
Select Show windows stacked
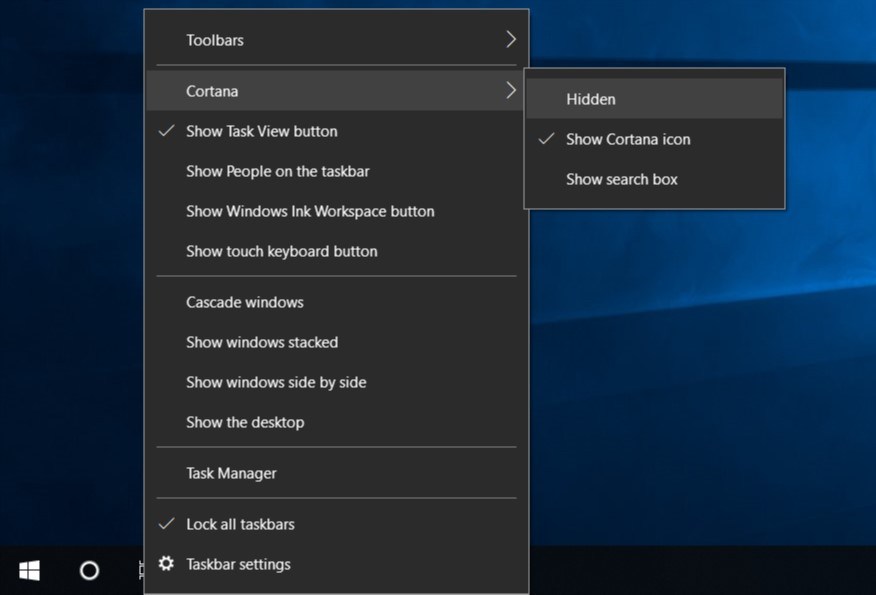[x=262, y=342]
